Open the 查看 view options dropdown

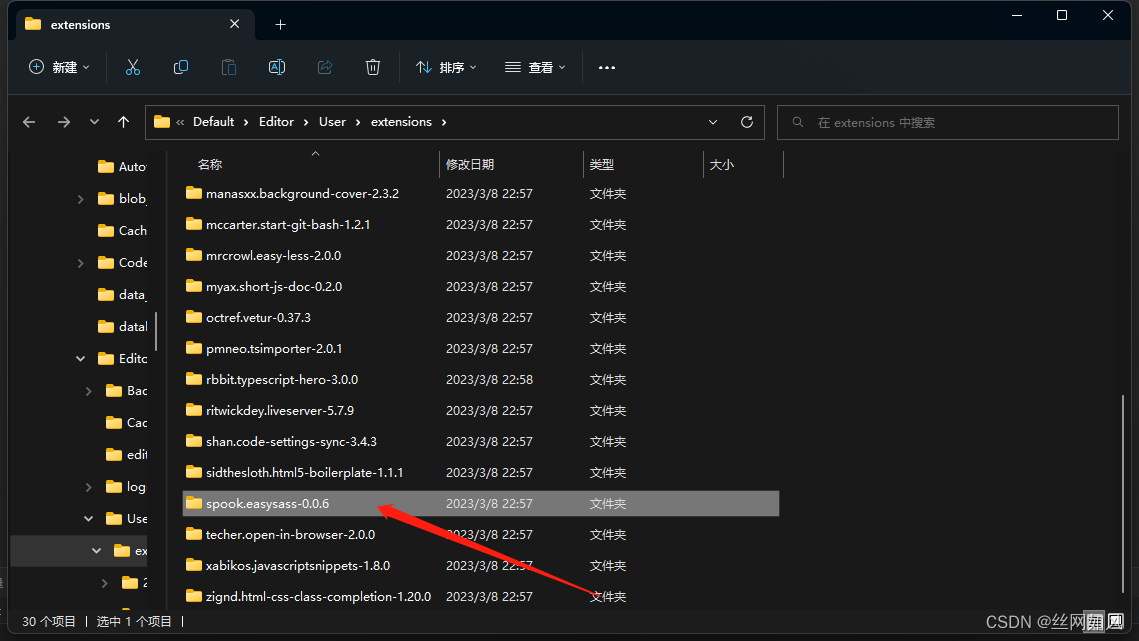click(536, 67)
